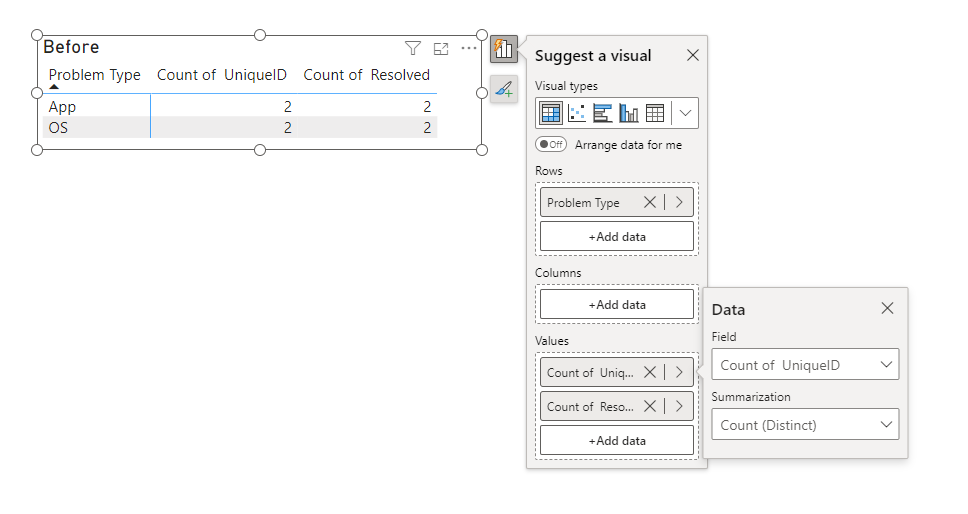Close the Data flyout
This screenshot has height=514, width=968.
[x=887, y=308]
